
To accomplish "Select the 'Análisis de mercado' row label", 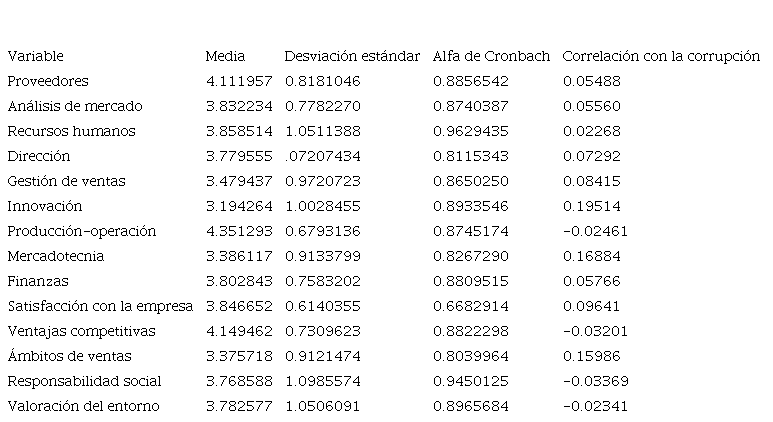I will (75, 106).
